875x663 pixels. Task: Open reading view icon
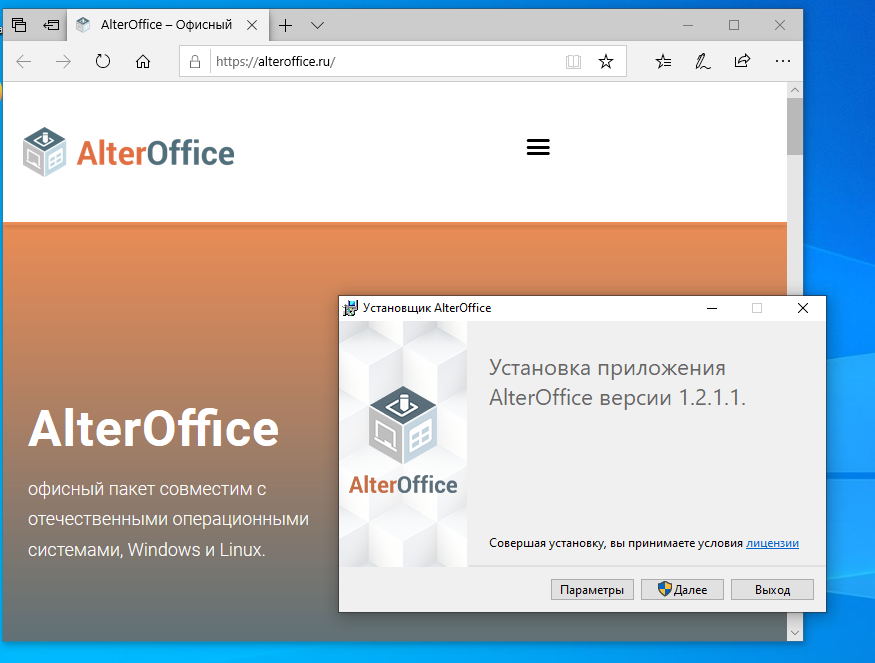573,61
